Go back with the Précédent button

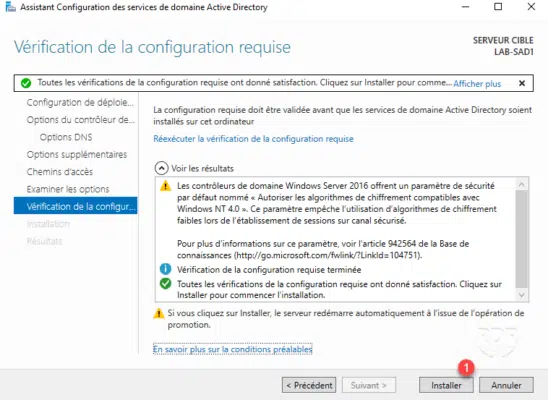309,385
